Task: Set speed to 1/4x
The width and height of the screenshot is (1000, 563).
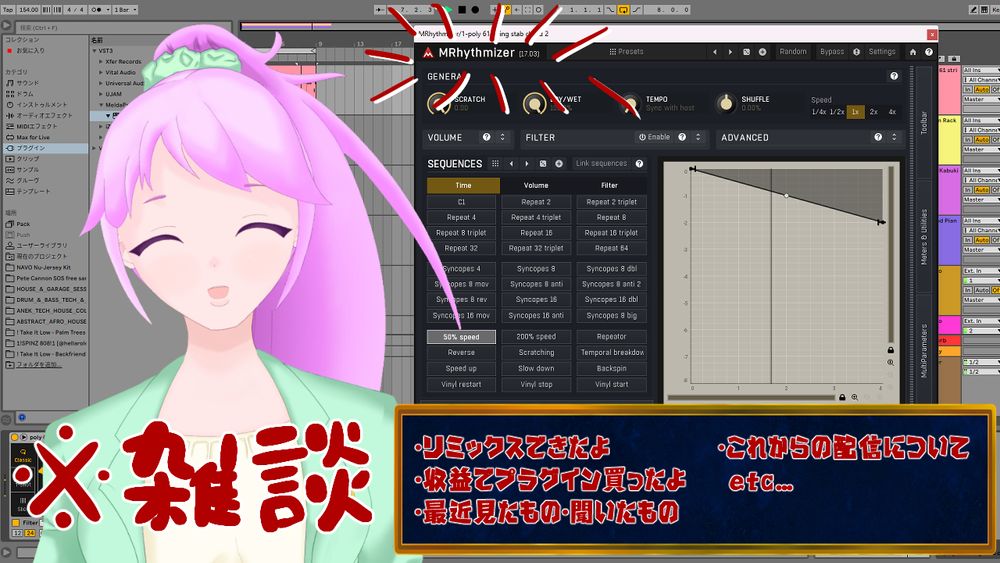Action: click(x=819, y=112)
